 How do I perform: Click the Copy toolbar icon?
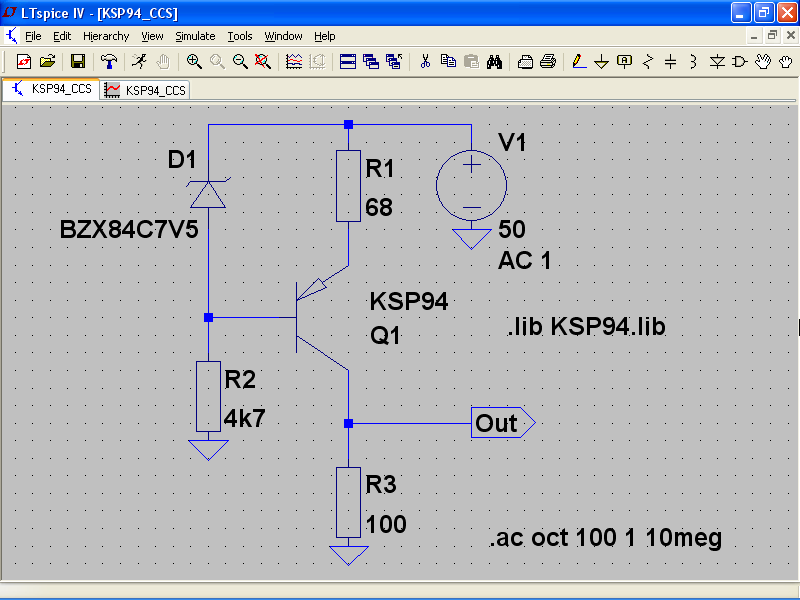(448, 62)
